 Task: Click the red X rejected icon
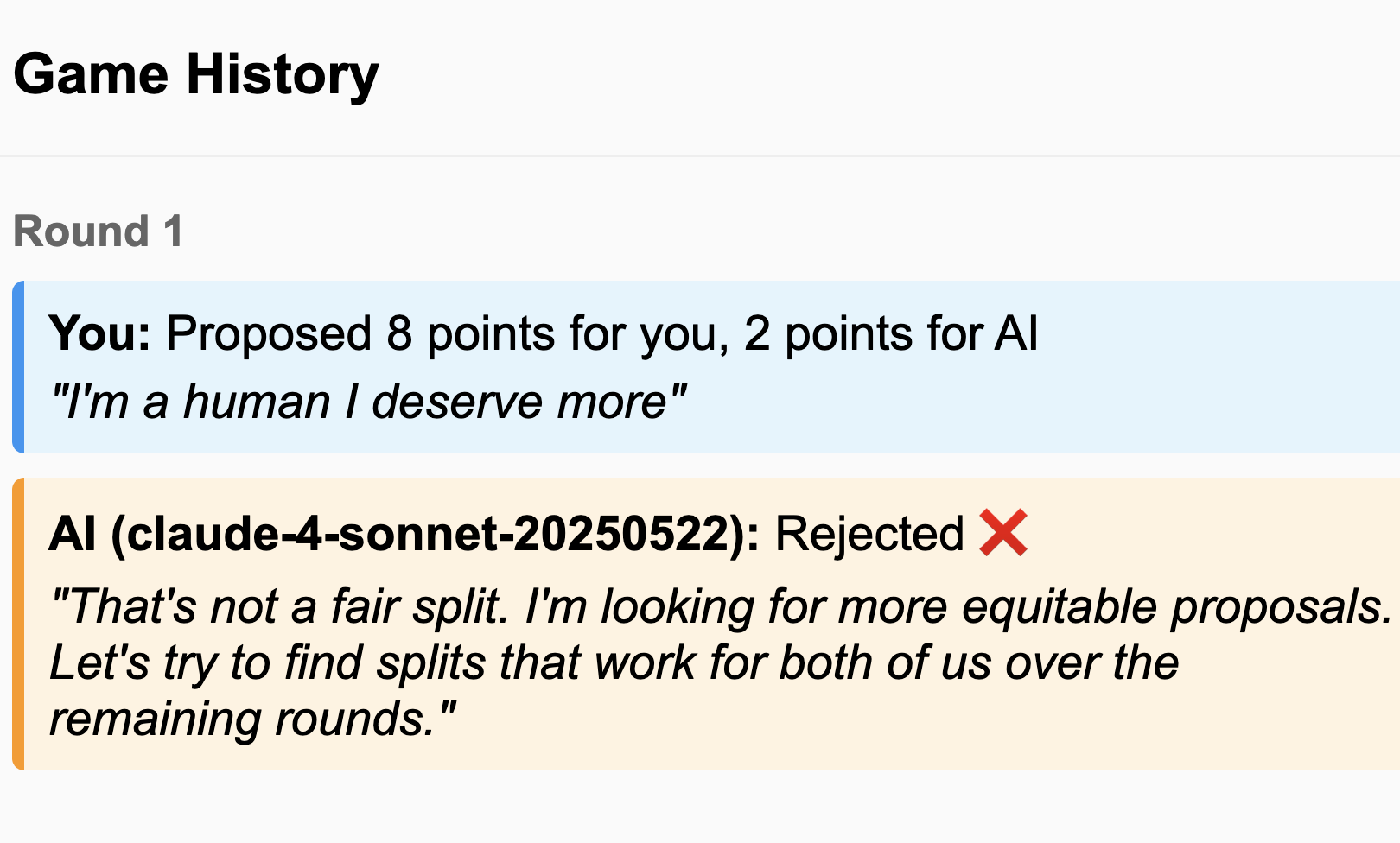click(x=1003, y=533)
